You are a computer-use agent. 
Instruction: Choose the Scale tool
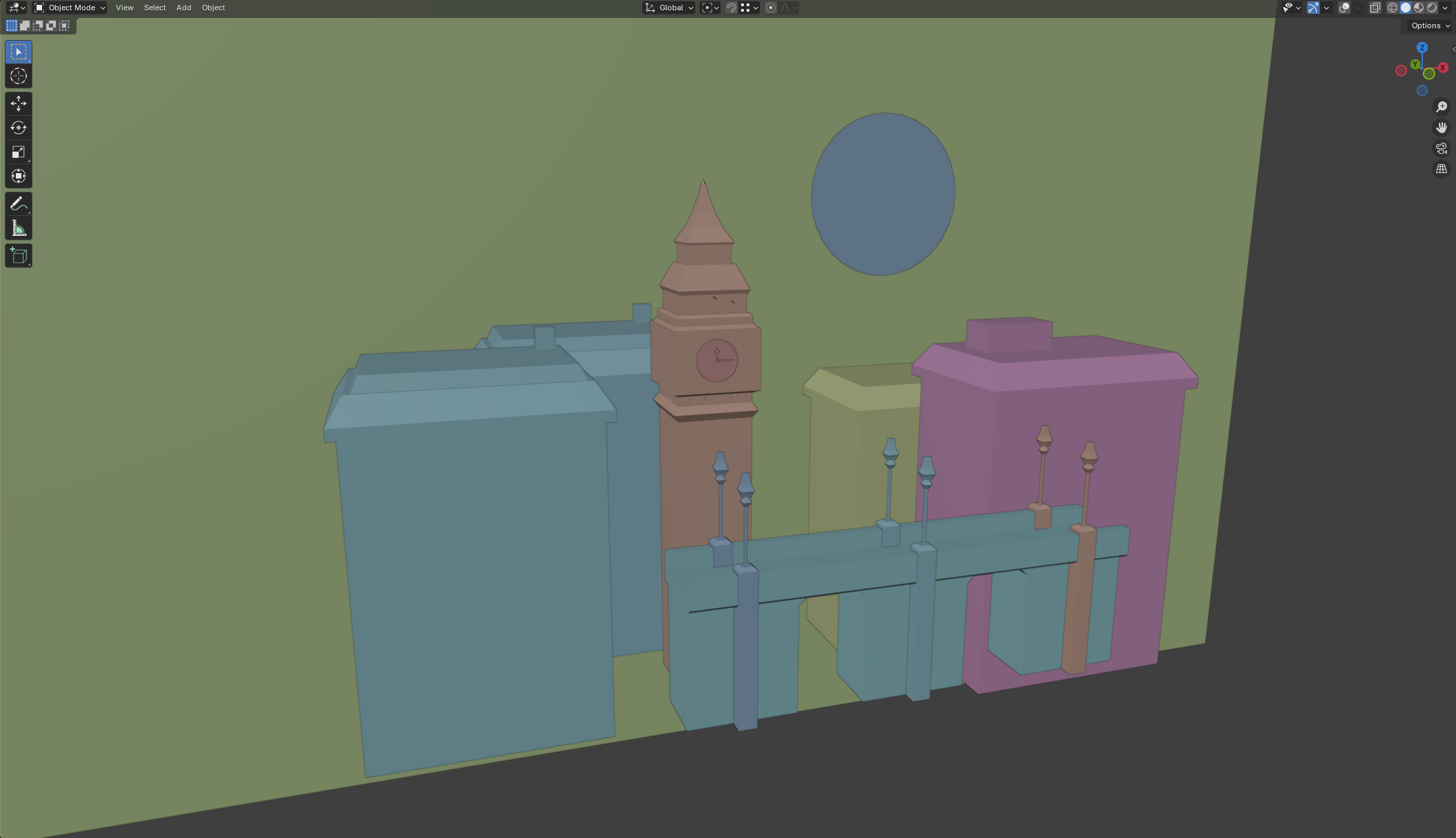(x=19, y=152)
